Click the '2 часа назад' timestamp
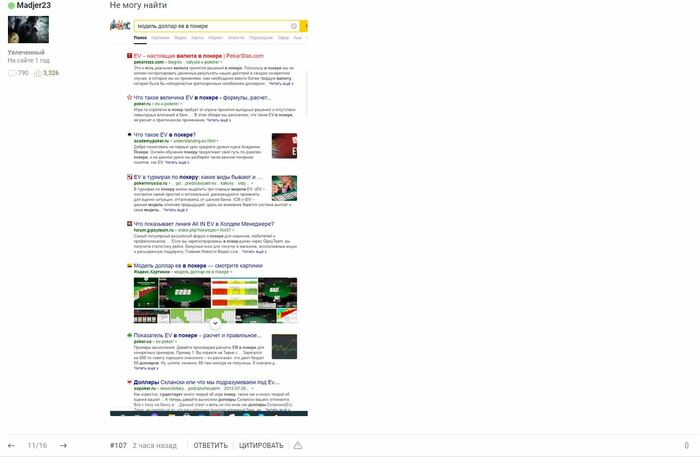This screenshot has width=700, height=457. (x=154, y=445)
